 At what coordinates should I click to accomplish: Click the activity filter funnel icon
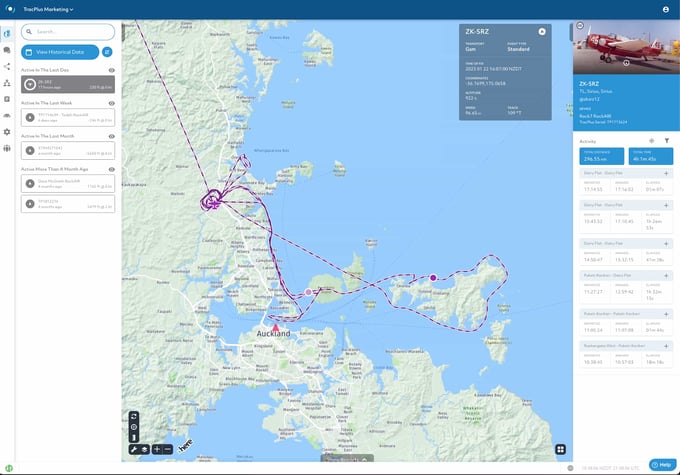667,141
